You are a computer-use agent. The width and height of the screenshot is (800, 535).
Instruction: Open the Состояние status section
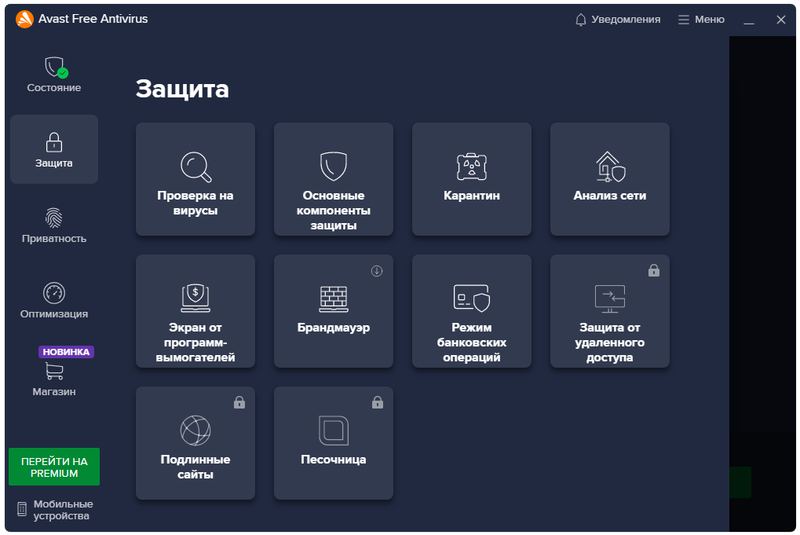(54, 74)
